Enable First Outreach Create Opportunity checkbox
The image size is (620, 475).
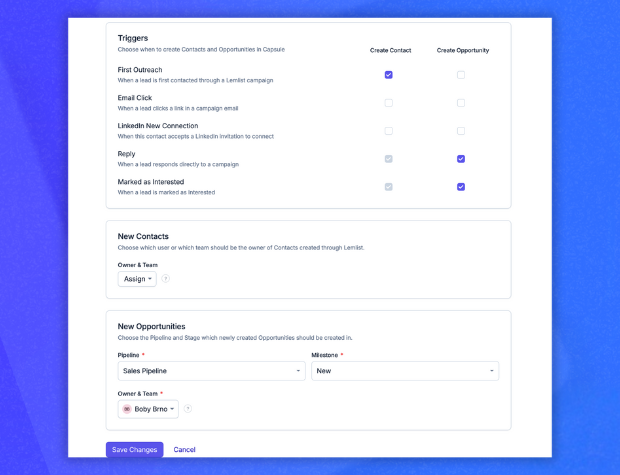pos(461,75)
